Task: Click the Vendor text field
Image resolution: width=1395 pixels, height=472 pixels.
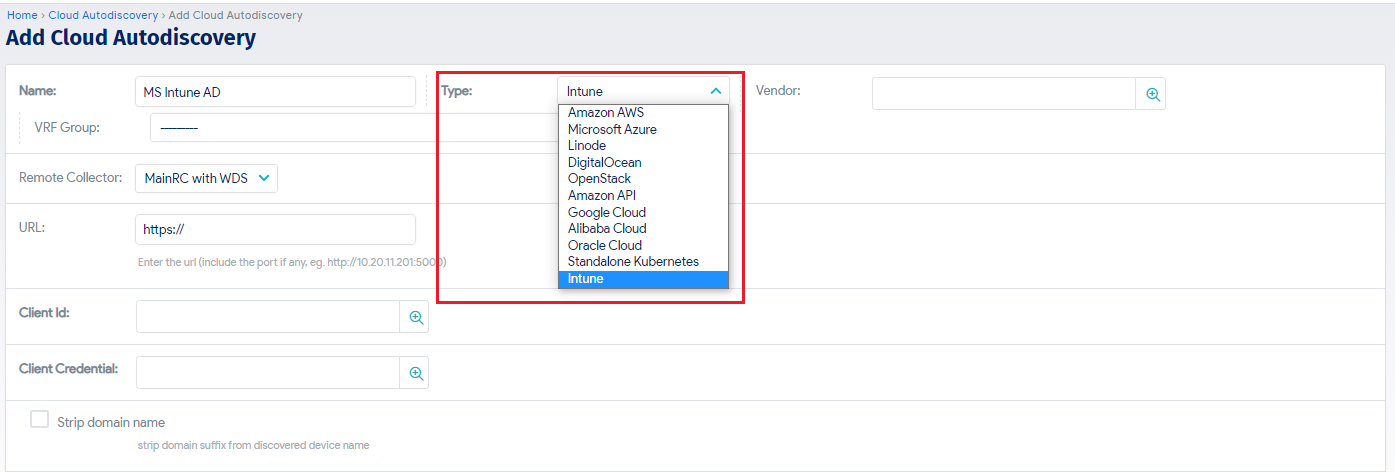Action: [x=1004, y=93]
